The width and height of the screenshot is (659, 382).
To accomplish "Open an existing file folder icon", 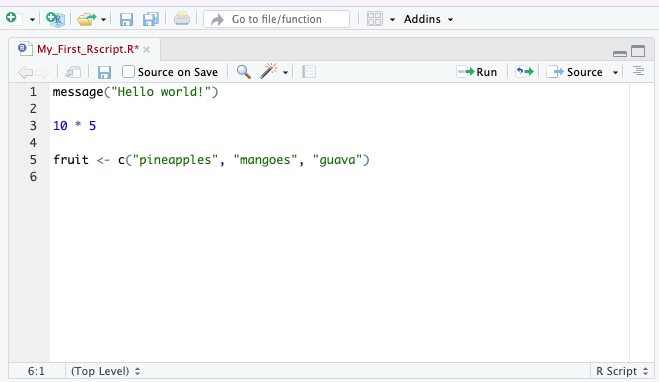I will tap(87, 19).
